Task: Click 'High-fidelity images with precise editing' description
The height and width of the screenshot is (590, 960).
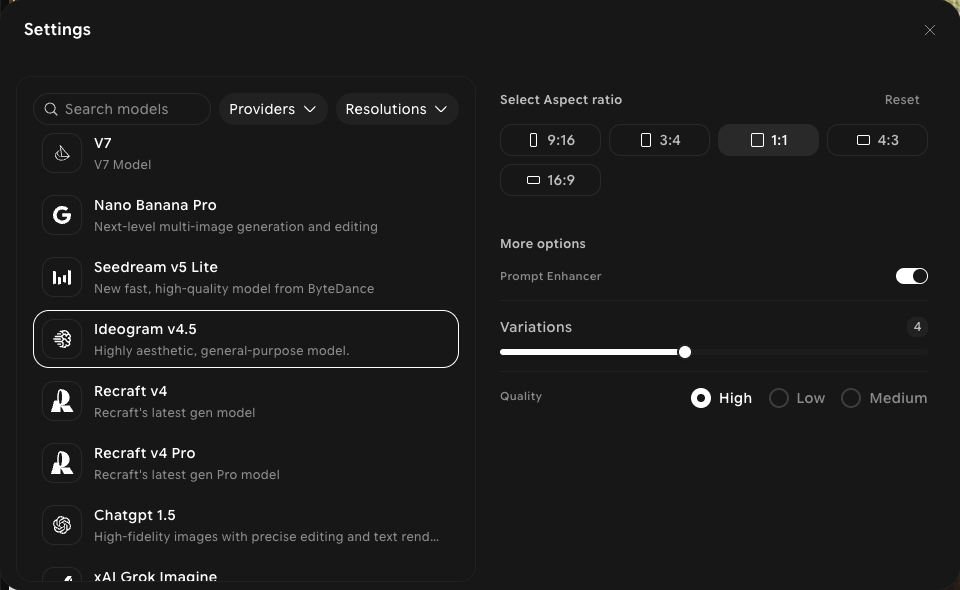Action: pyautogui.click(x=266, y=537)
